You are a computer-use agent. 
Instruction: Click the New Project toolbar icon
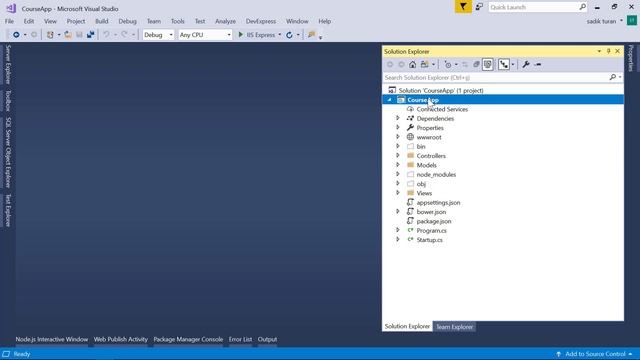pos(50,35)
